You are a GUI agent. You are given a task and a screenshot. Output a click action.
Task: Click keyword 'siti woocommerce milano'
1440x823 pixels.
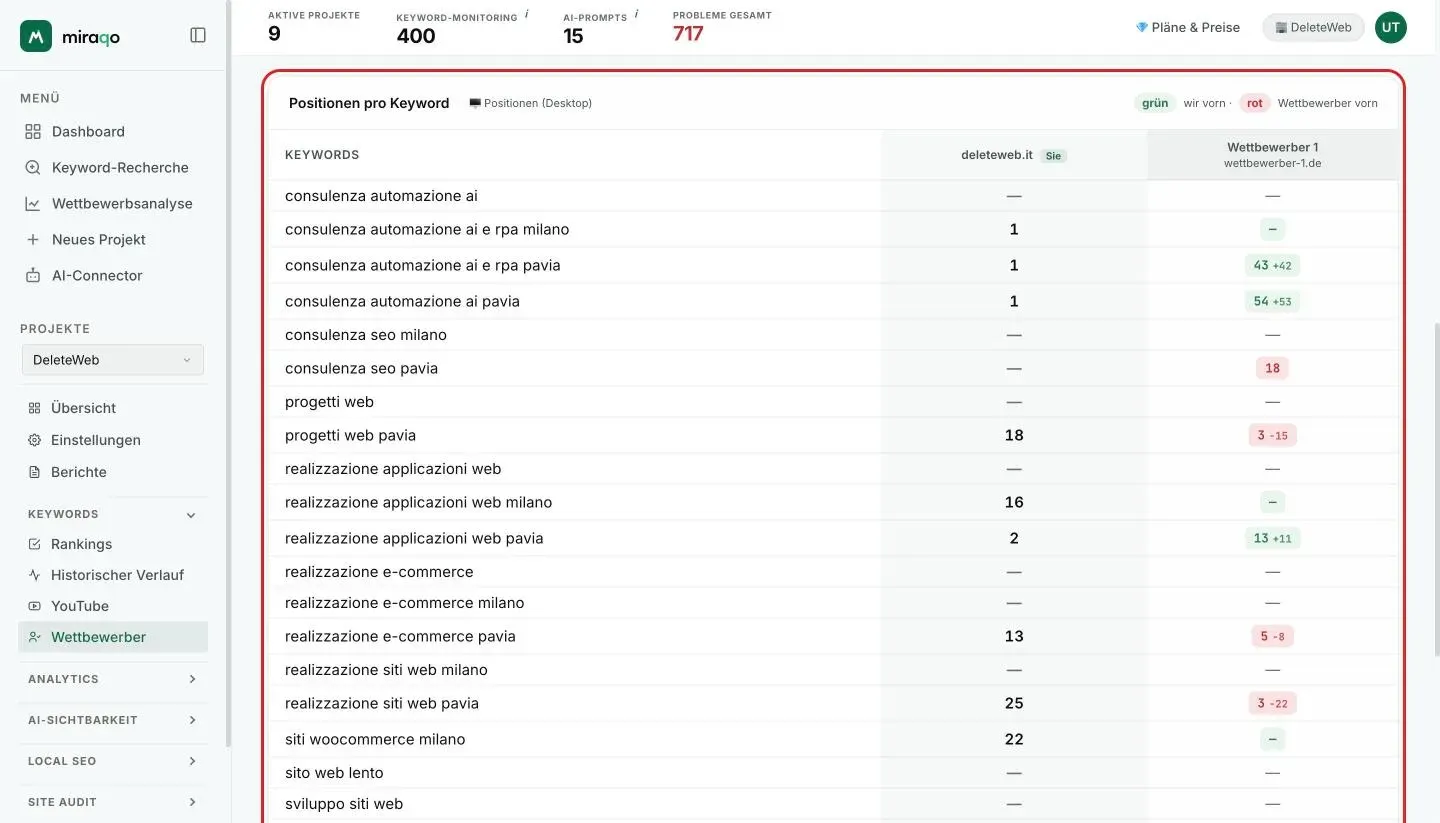click(375, 739)
